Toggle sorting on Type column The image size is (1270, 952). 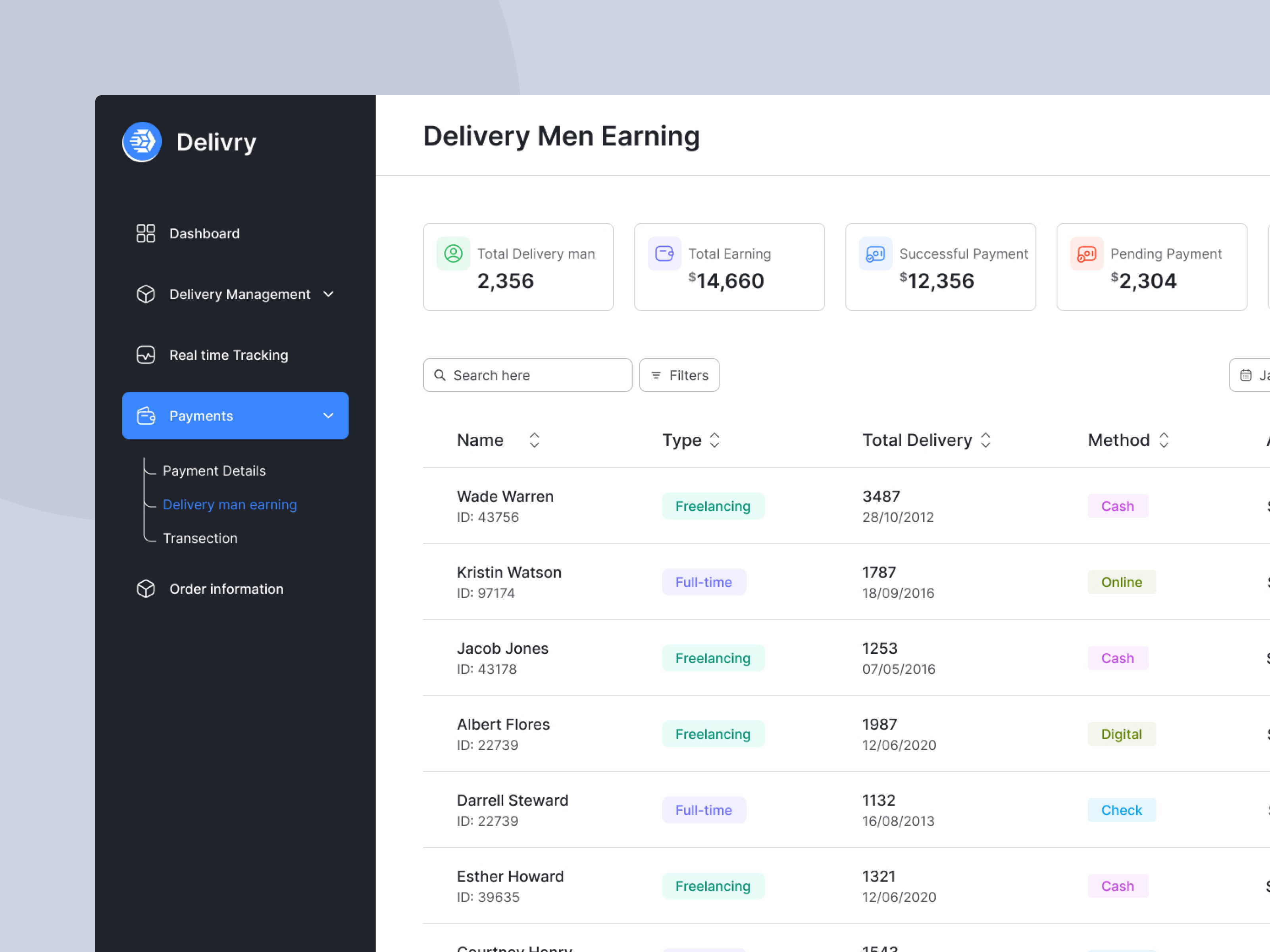coord(714,440)
